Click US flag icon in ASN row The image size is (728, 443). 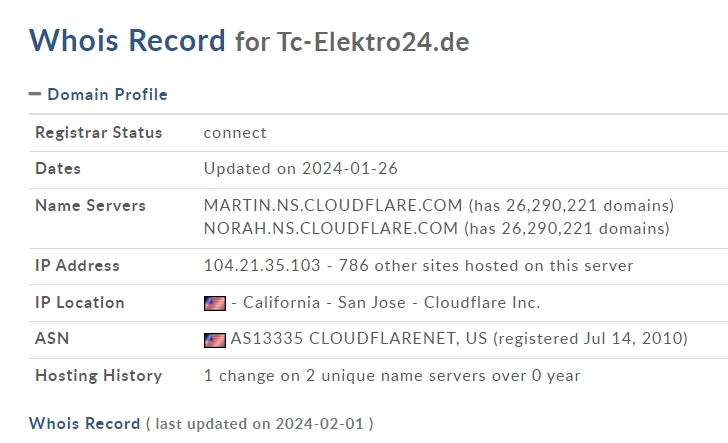[215, 340]
